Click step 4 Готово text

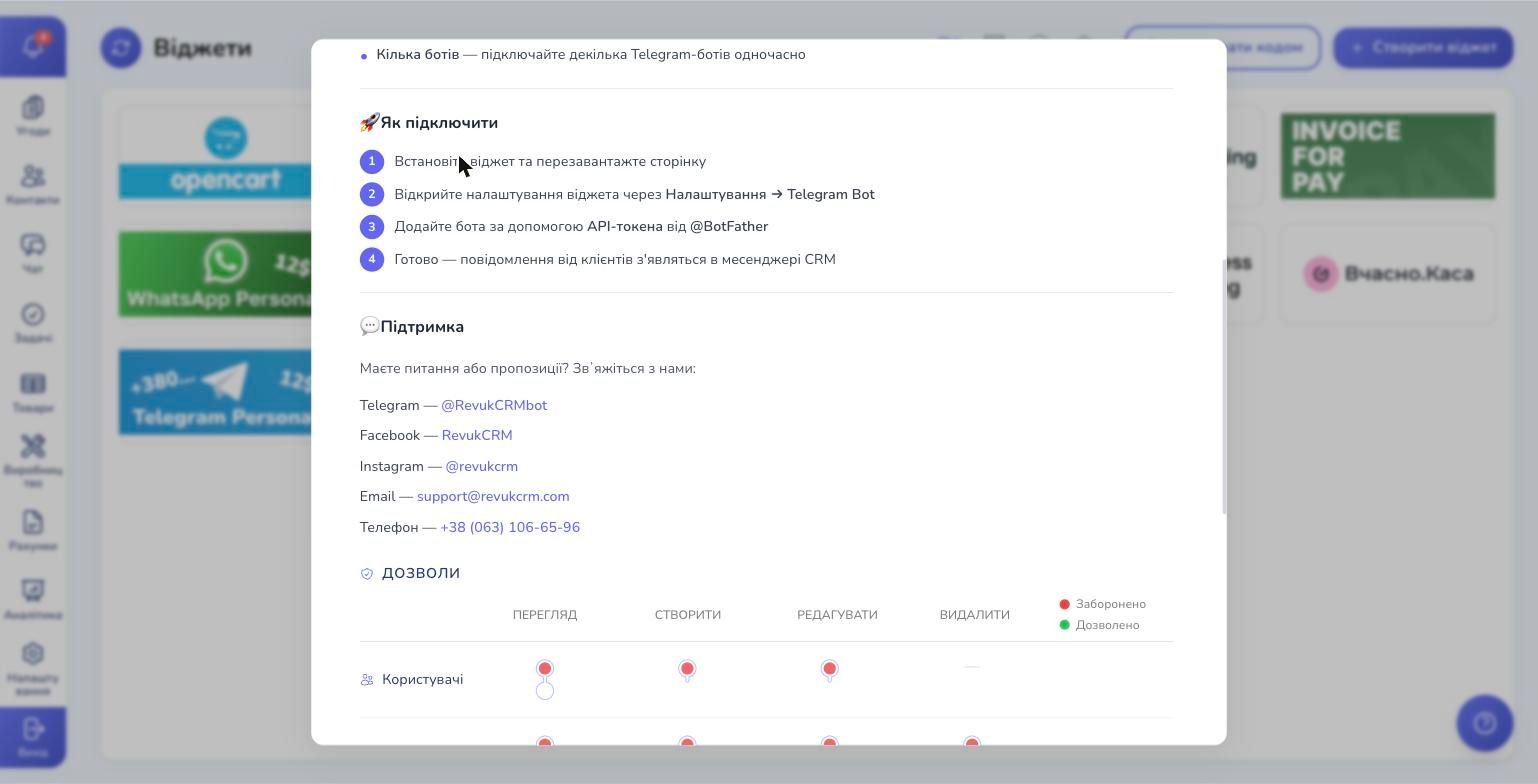[615, 259]
